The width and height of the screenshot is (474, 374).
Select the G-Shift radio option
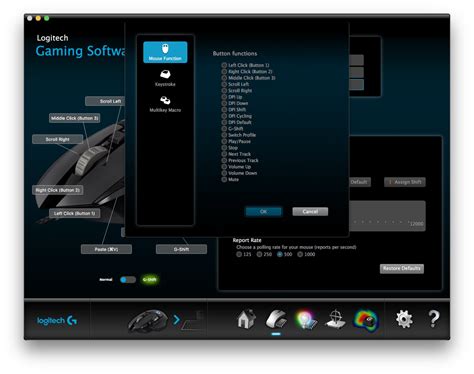pyautogui.click(x=224, y=129)
